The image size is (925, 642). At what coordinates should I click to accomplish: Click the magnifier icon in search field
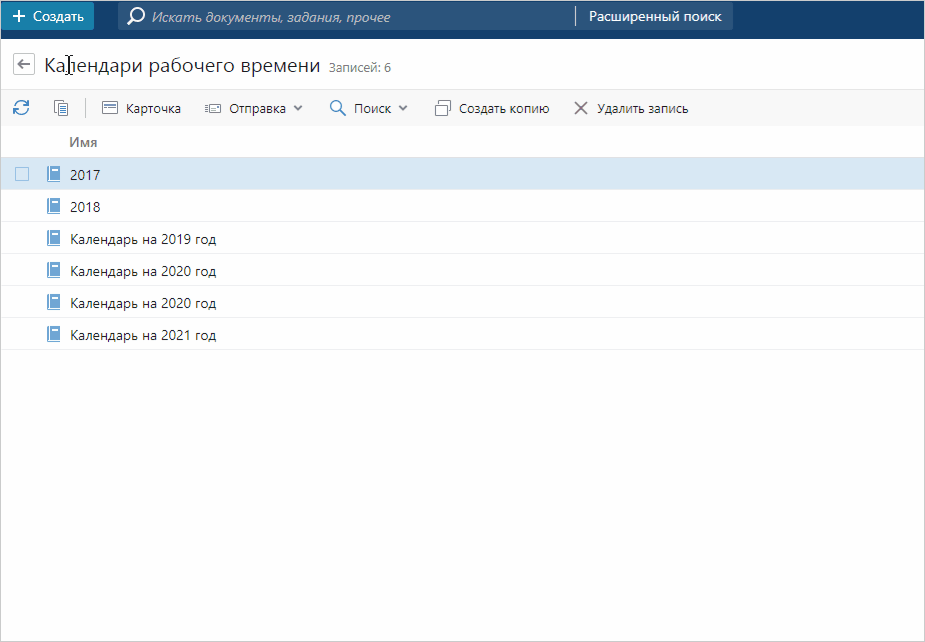(x=136, y=17)
